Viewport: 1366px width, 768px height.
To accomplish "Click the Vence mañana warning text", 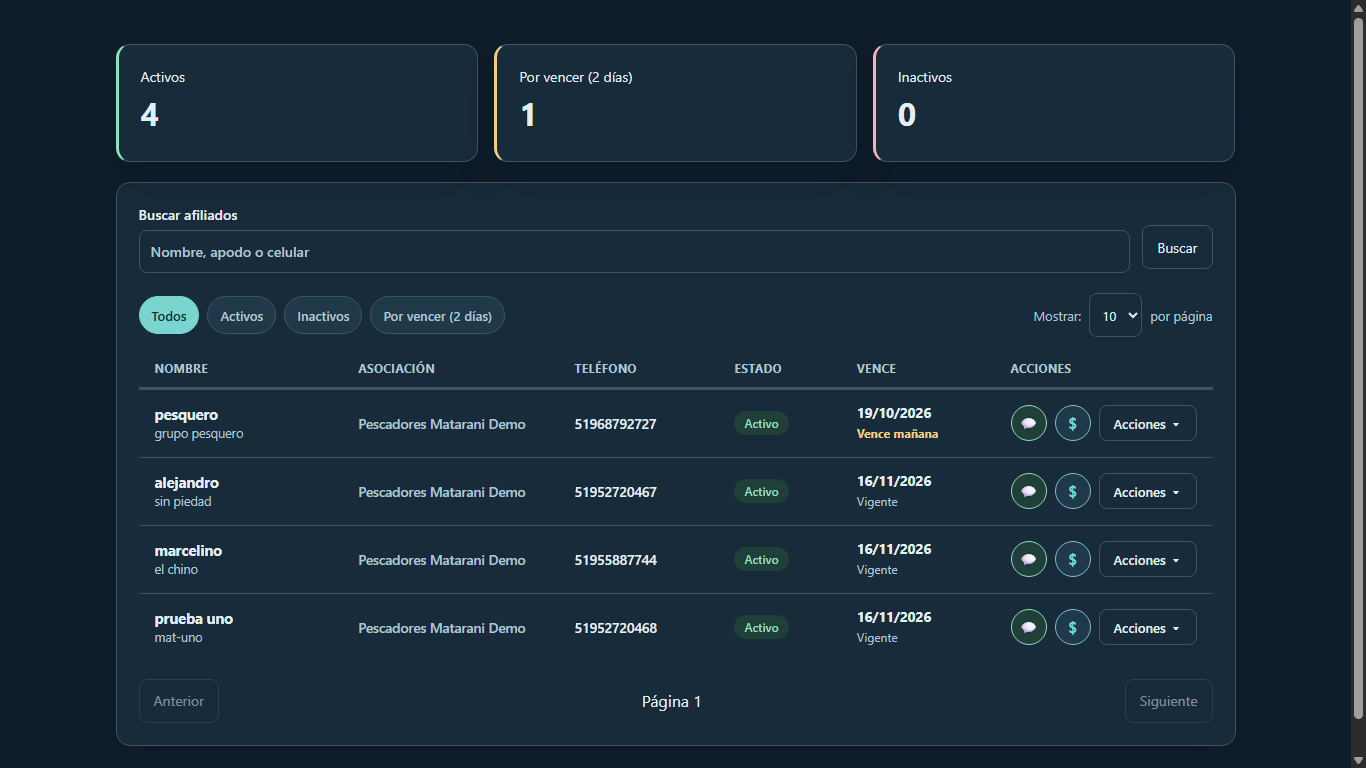I will coord(897,434).
